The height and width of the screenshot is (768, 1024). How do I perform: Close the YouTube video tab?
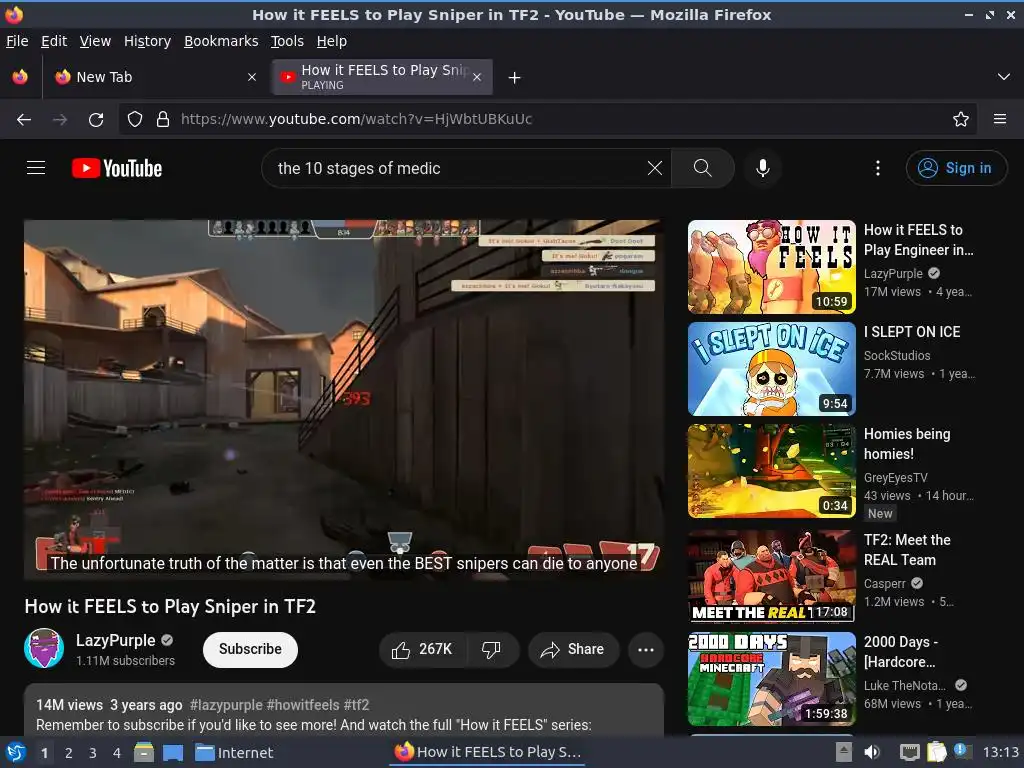click(x=477, y=77)
